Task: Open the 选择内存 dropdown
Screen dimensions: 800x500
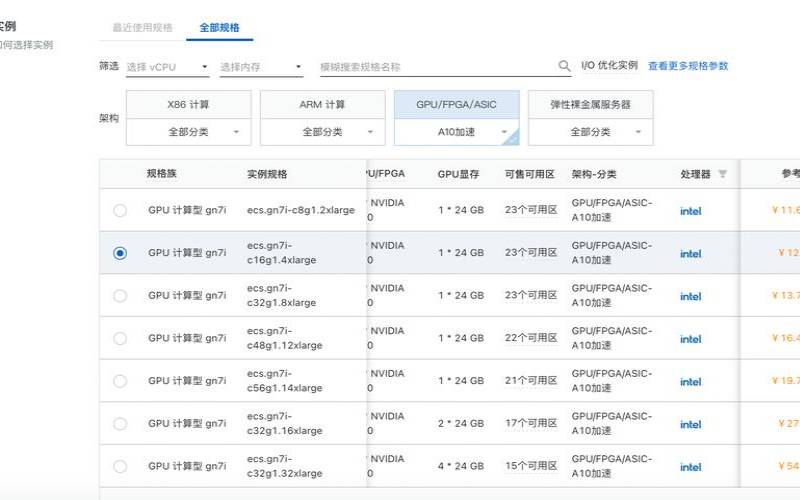Action: (261, 67)
